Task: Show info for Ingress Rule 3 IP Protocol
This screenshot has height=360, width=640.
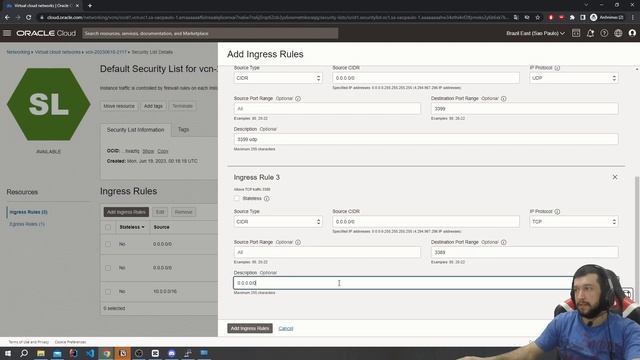Action: click(x=557, y=211)
